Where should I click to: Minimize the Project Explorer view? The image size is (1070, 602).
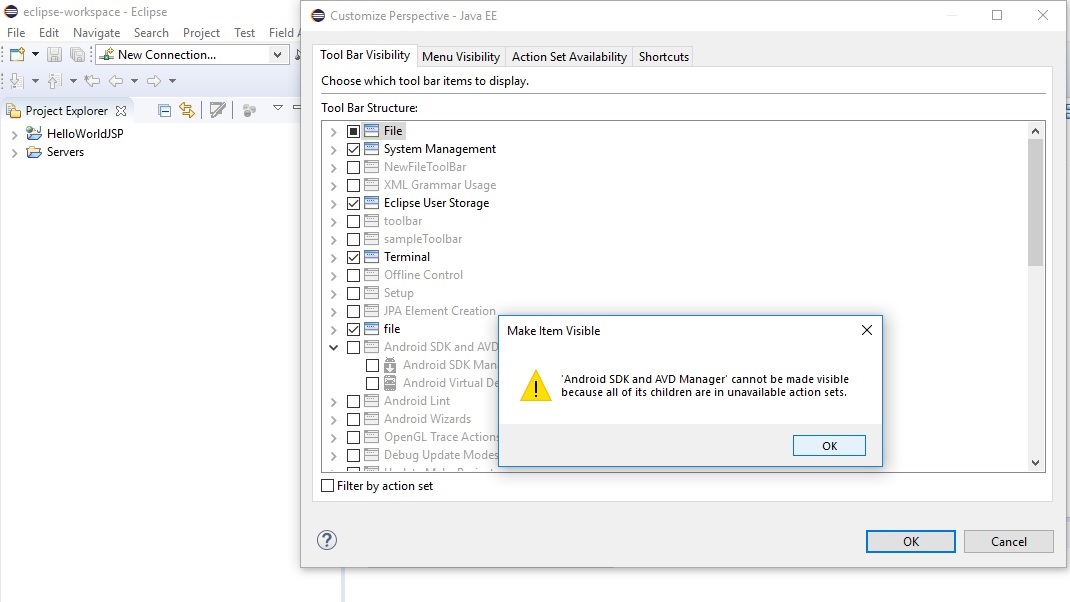tap(296, 108)
